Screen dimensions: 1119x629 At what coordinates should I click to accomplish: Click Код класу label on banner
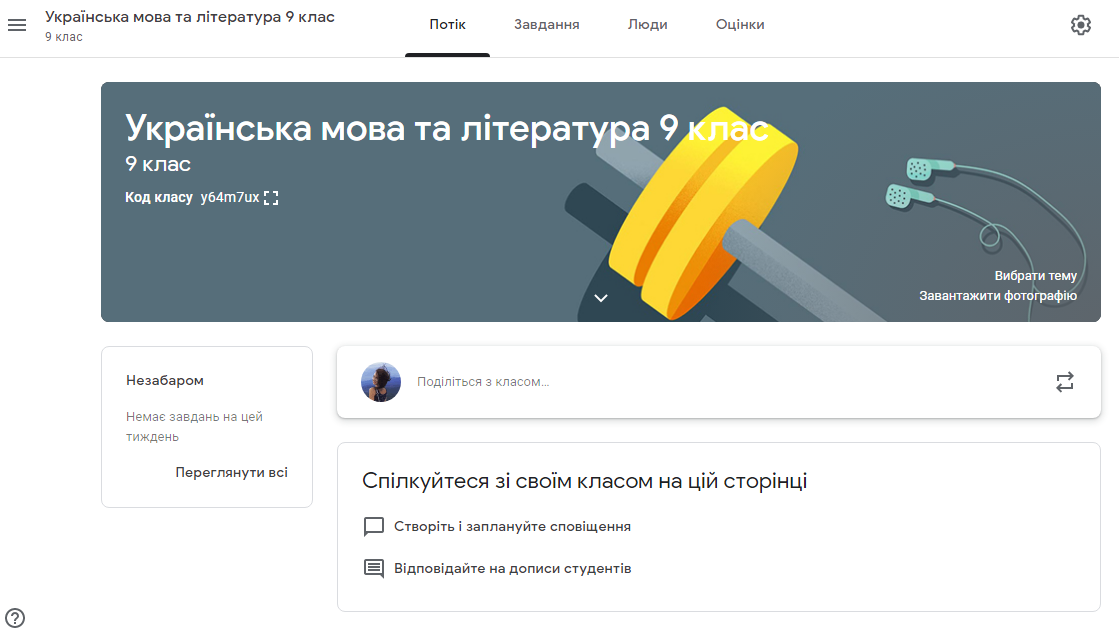click(159, 197)
